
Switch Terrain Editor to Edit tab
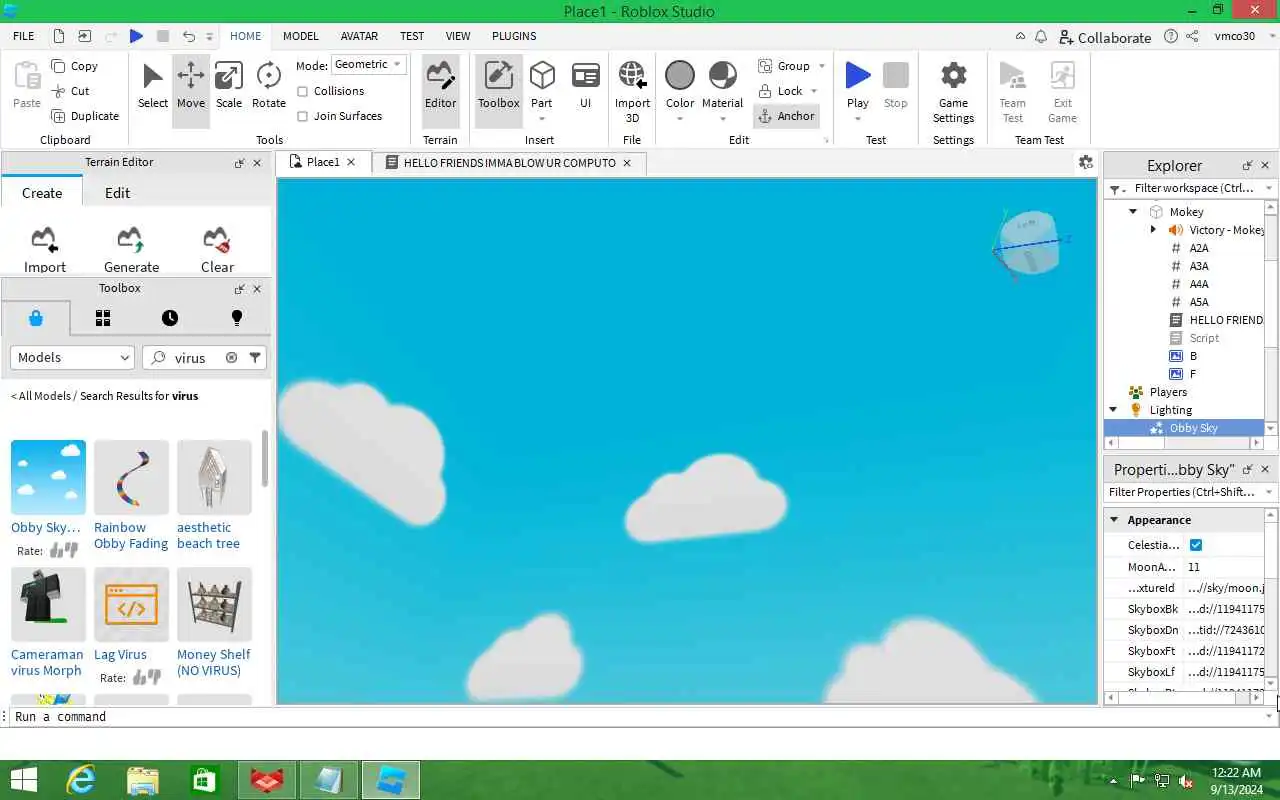pos(118,193)
